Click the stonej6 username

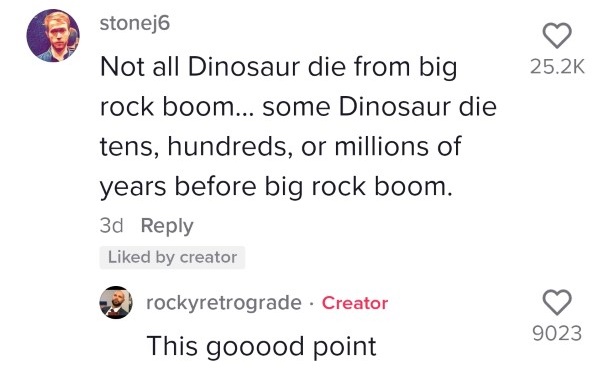[x=135, y=24]
